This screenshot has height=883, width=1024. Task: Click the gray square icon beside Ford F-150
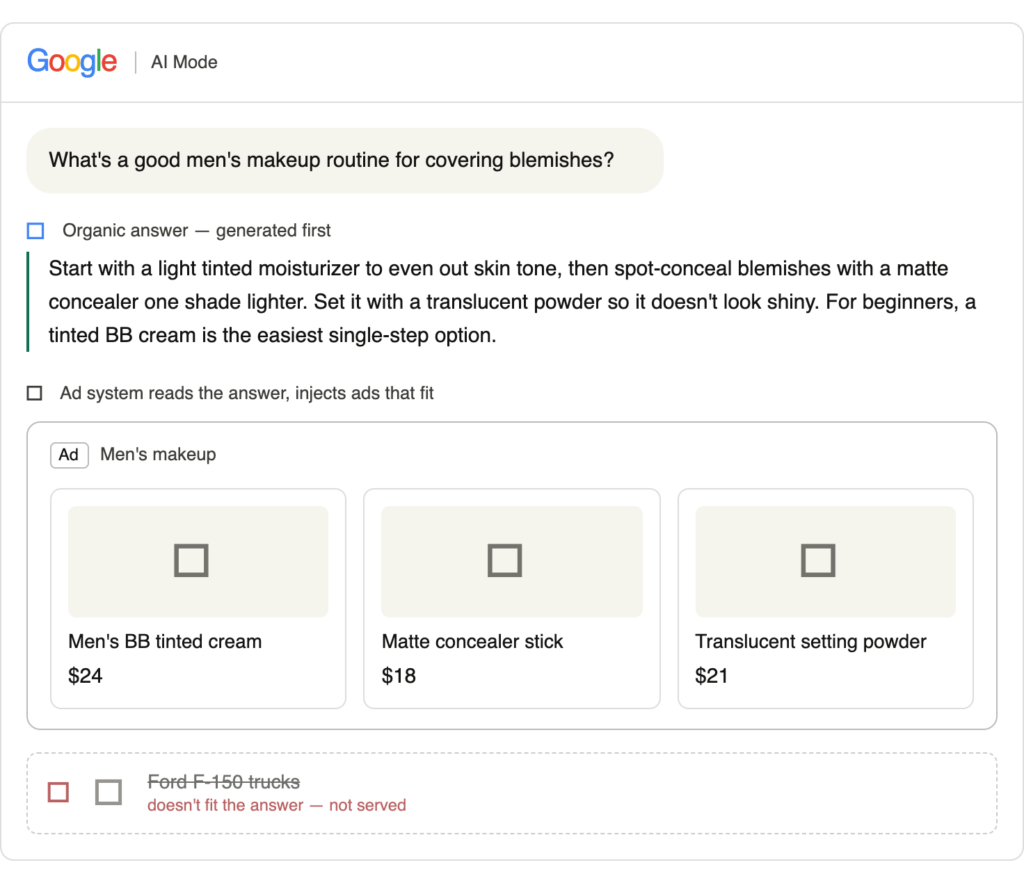pos(108,792)
